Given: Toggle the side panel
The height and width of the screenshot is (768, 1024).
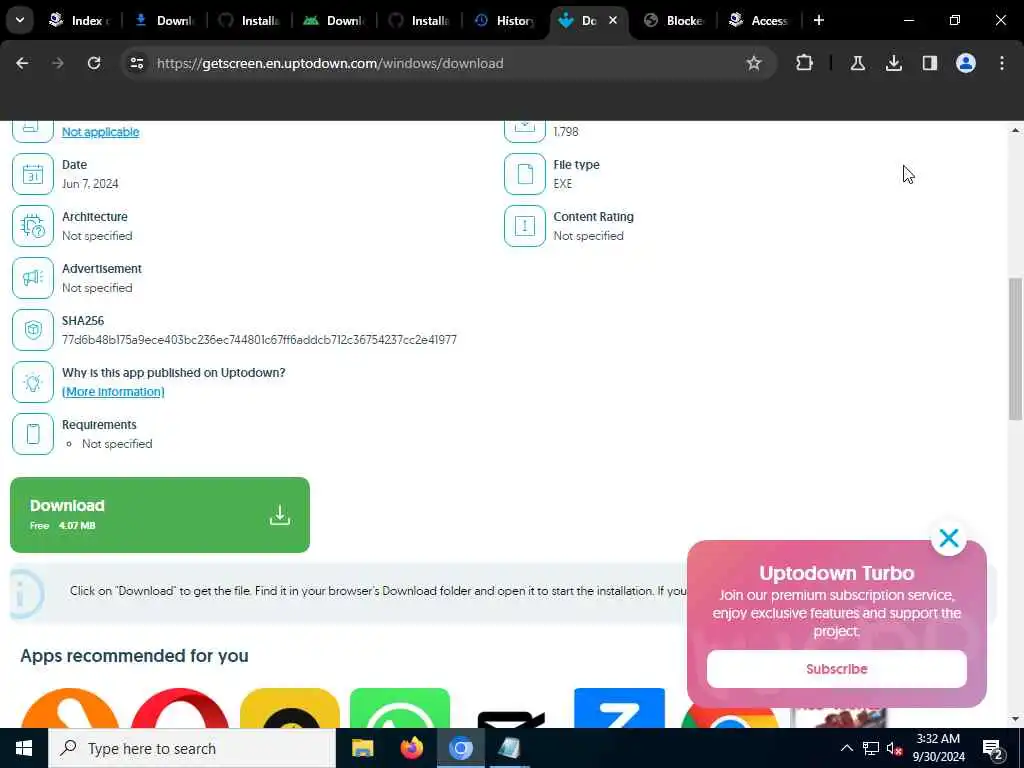Looking at the screenshot, I should tap(930, 63).
